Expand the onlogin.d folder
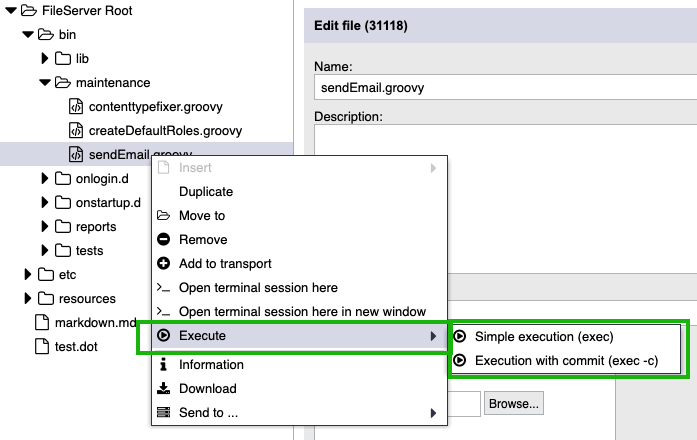This screenshot has height=440, width=697. point(45,179)
